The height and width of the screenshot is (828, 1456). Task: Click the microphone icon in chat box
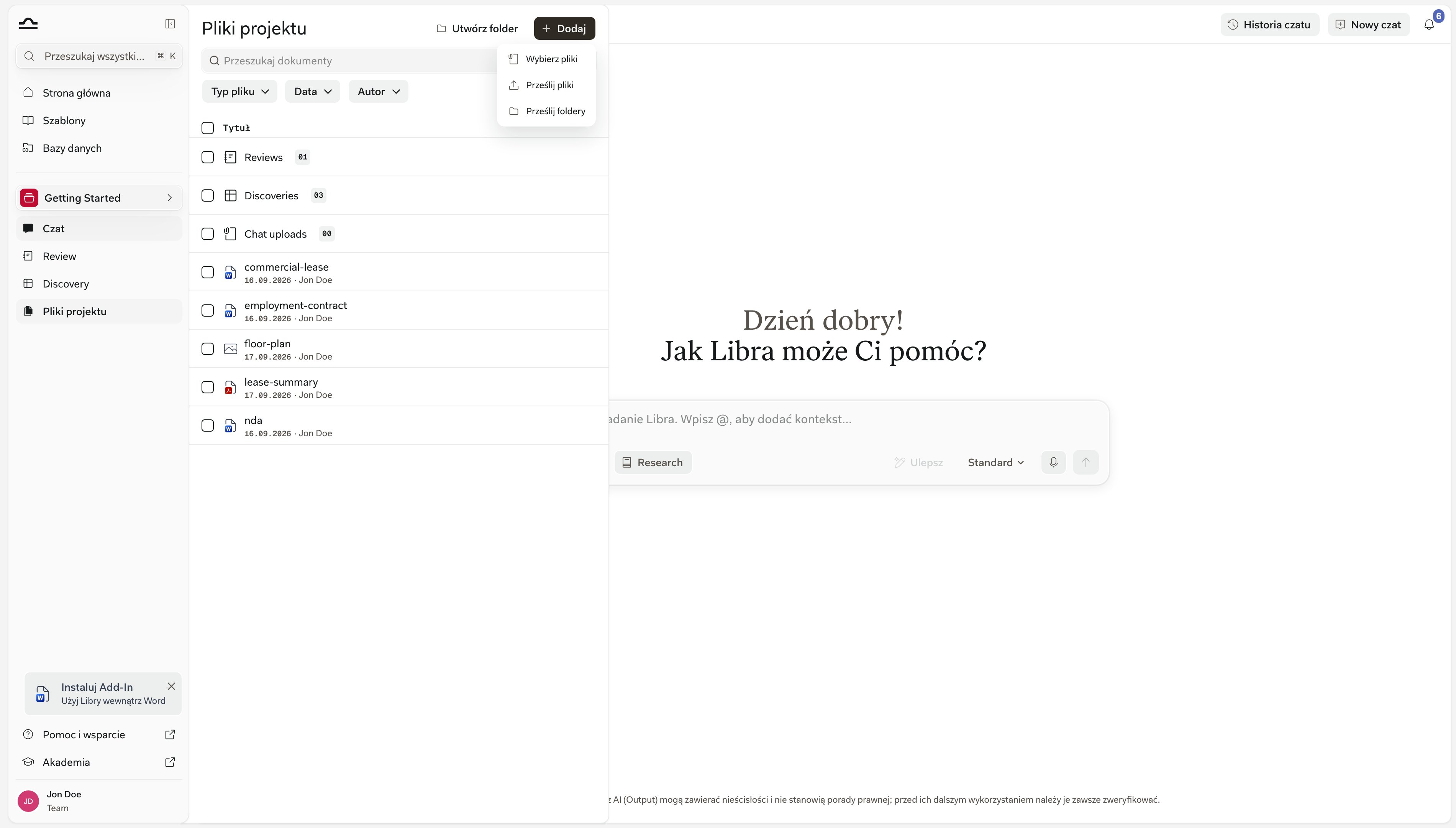[1053, 462]
